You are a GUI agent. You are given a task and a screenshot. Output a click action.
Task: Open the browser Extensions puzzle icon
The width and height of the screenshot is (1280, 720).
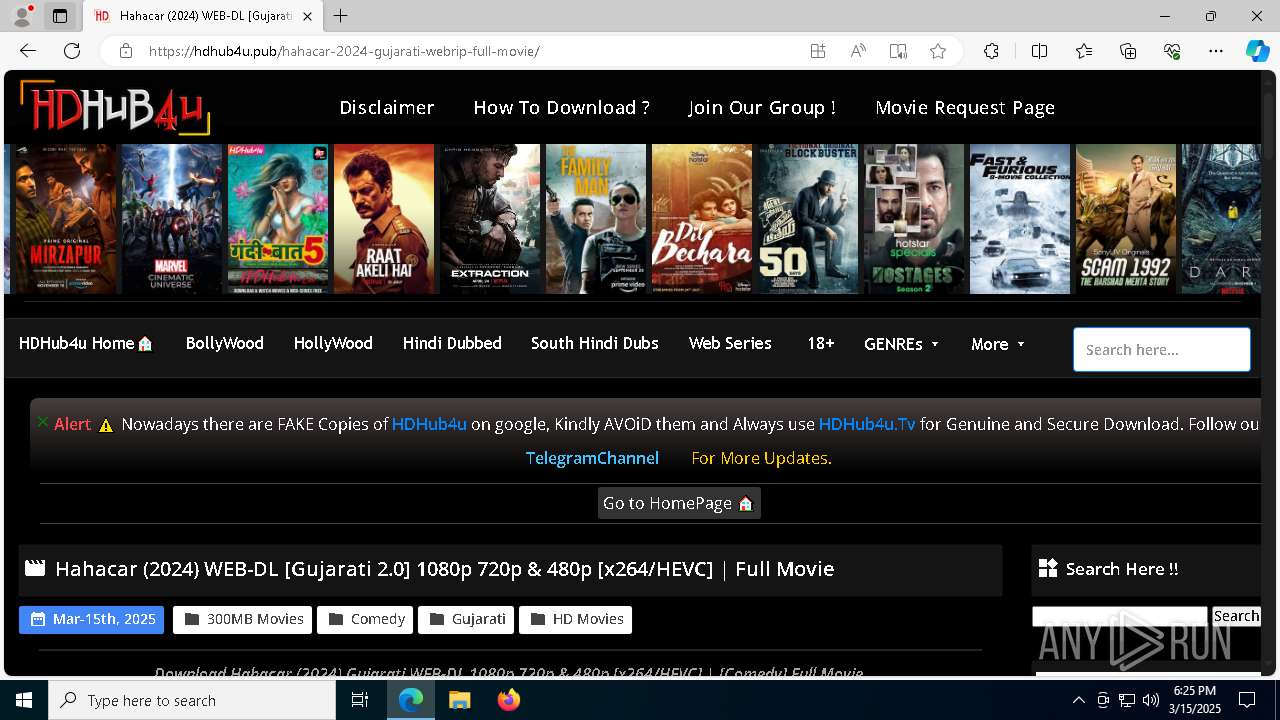991,51
